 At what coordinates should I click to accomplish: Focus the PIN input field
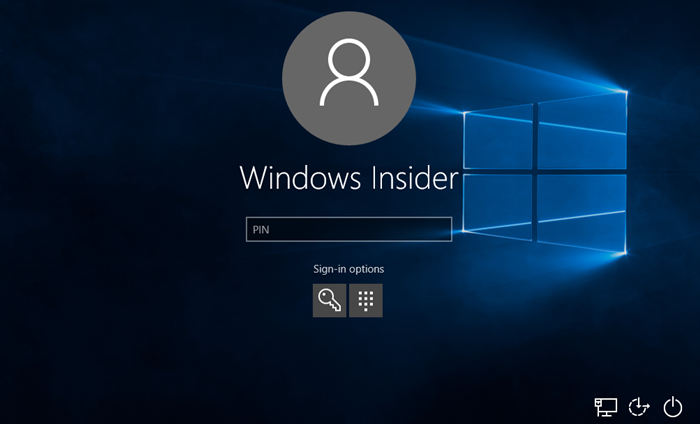pyautogui.click(x=348, y=230)
